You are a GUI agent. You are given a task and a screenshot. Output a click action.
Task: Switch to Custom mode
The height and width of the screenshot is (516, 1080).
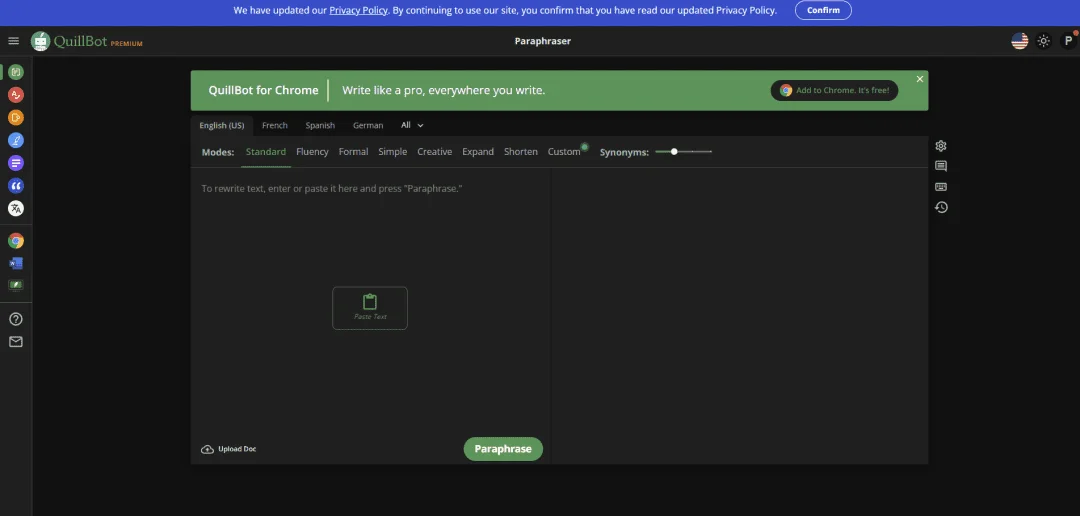point(565,152)
